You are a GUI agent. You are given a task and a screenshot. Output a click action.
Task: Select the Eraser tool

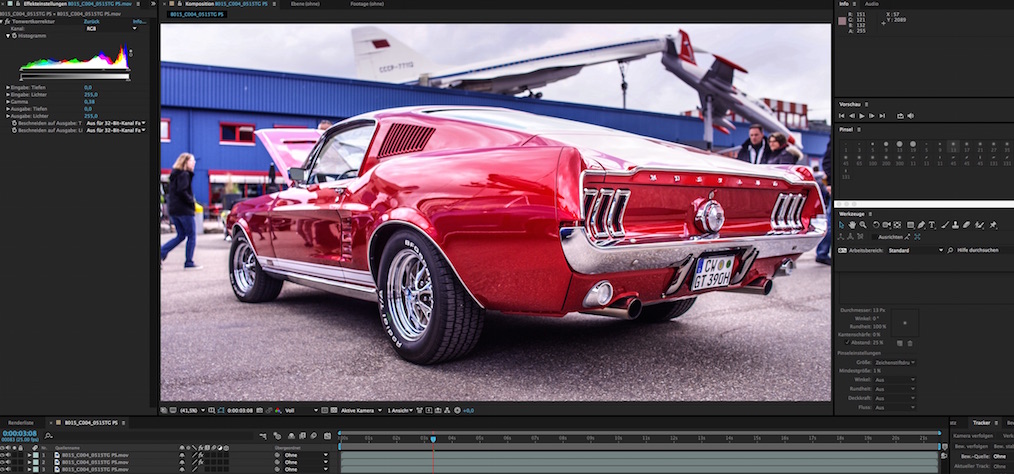point(966,225)
